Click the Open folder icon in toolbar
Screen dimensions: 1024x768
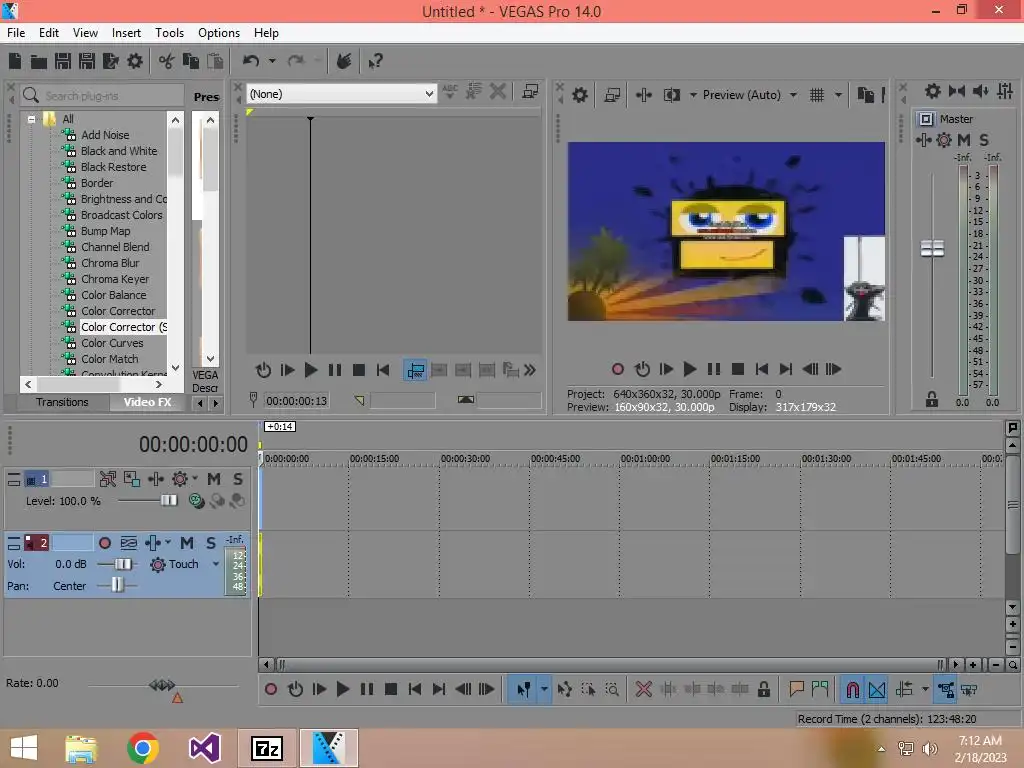(39, 61)
